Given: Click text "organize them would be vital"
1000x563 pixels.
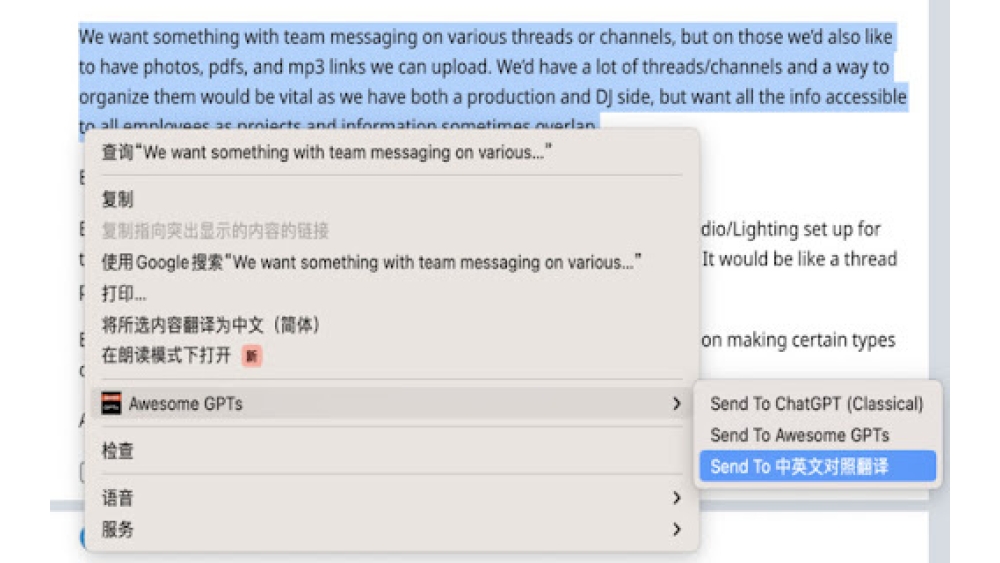Looking at the screenshot, I should pos(196,97).
